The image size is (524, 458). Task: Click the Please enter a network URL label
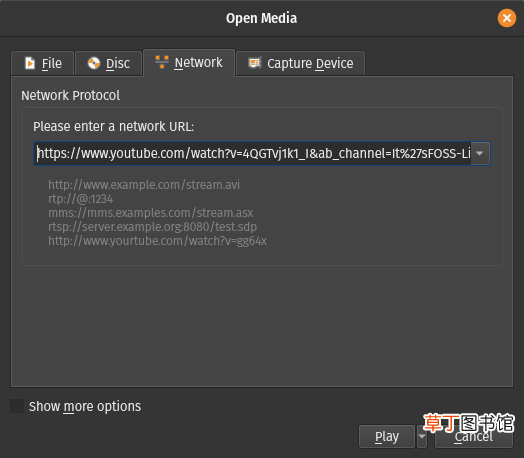tap(113, 127)
